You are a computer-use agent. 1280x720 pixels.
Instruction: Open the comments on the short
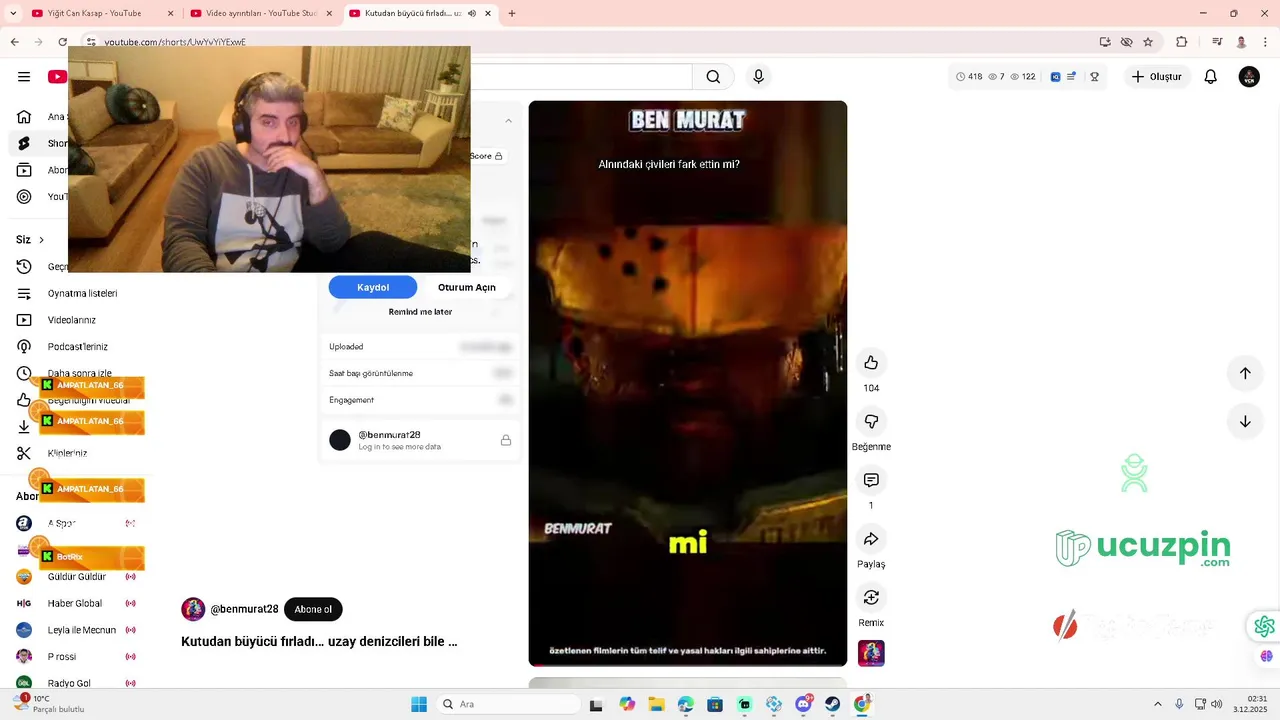871,480
